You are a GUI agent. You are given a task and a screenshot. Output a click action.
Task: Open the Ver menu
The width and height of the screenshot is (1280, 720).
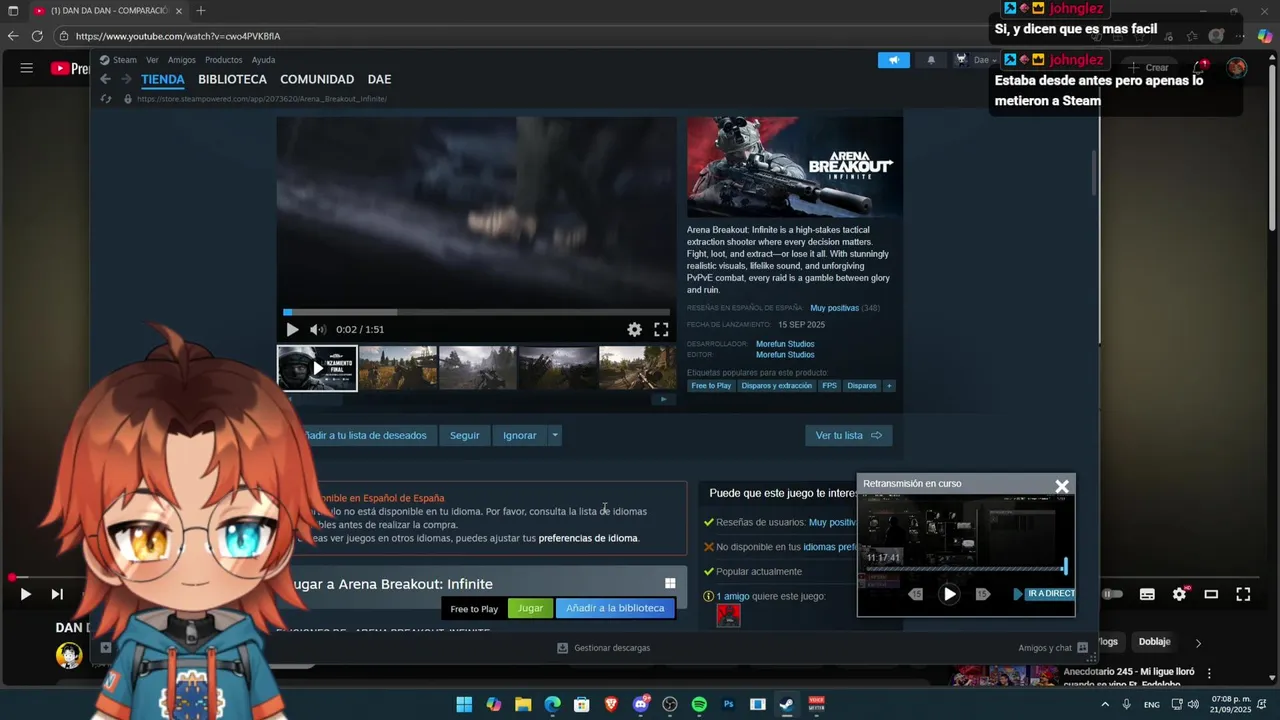pyautogui.click(x=152, y=60)
